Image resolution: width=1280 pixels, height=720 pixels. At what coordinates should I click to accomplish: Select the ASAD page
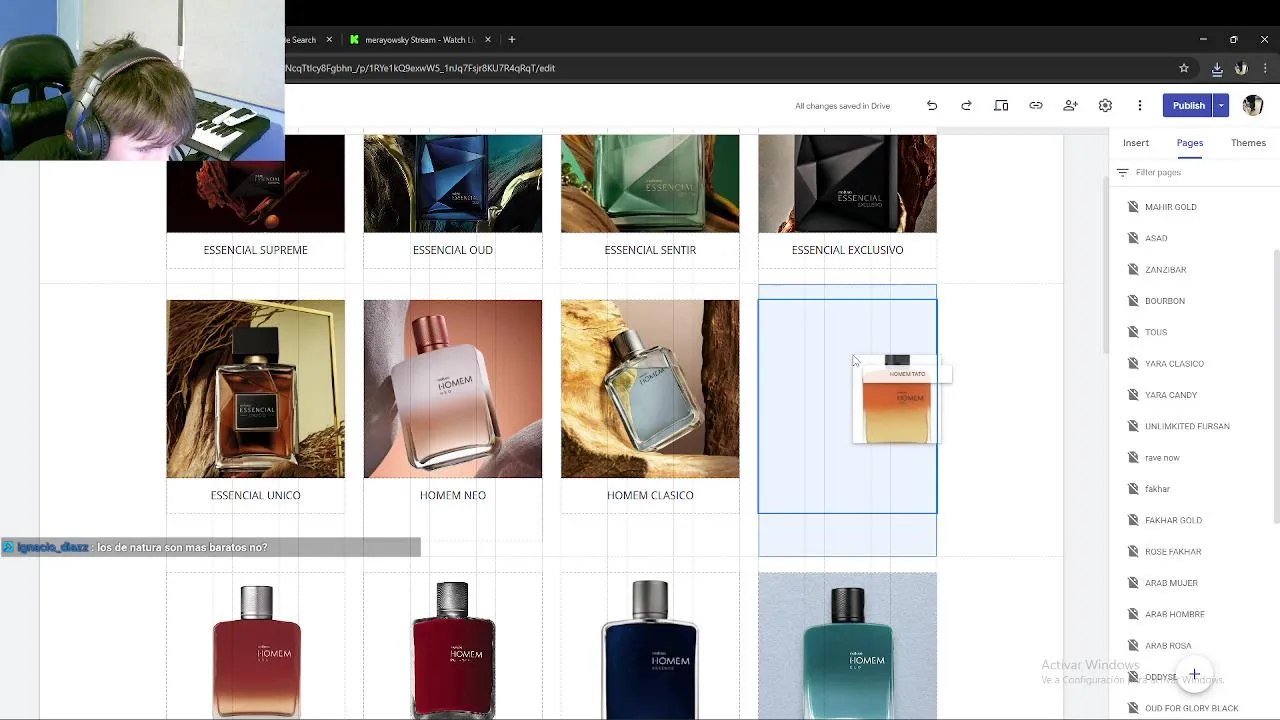(x=1156, y=238)
